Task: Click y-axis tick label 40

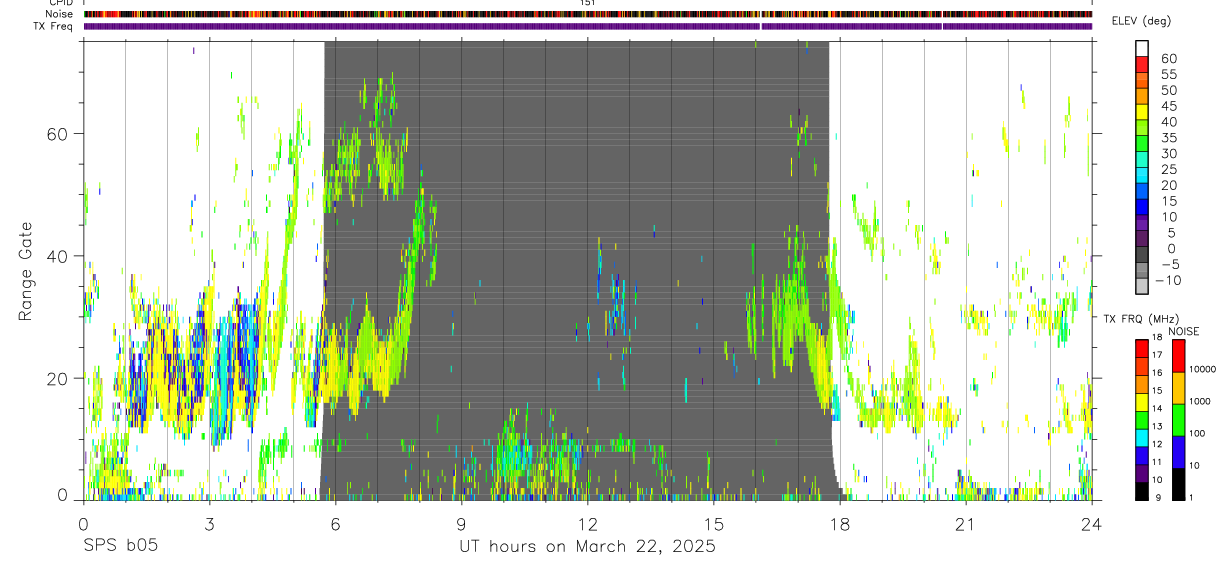Action: click(58, 256)
